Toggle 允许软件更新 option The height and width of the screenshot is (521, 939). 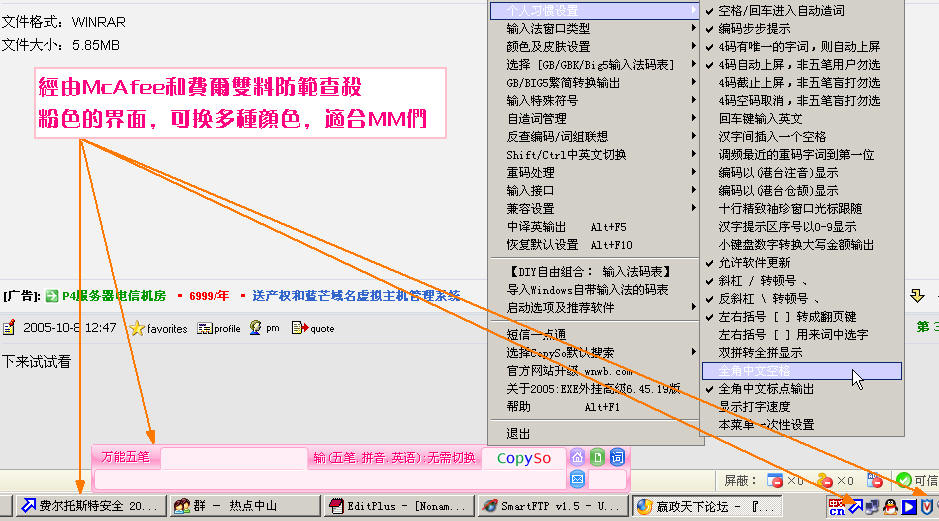802,263
